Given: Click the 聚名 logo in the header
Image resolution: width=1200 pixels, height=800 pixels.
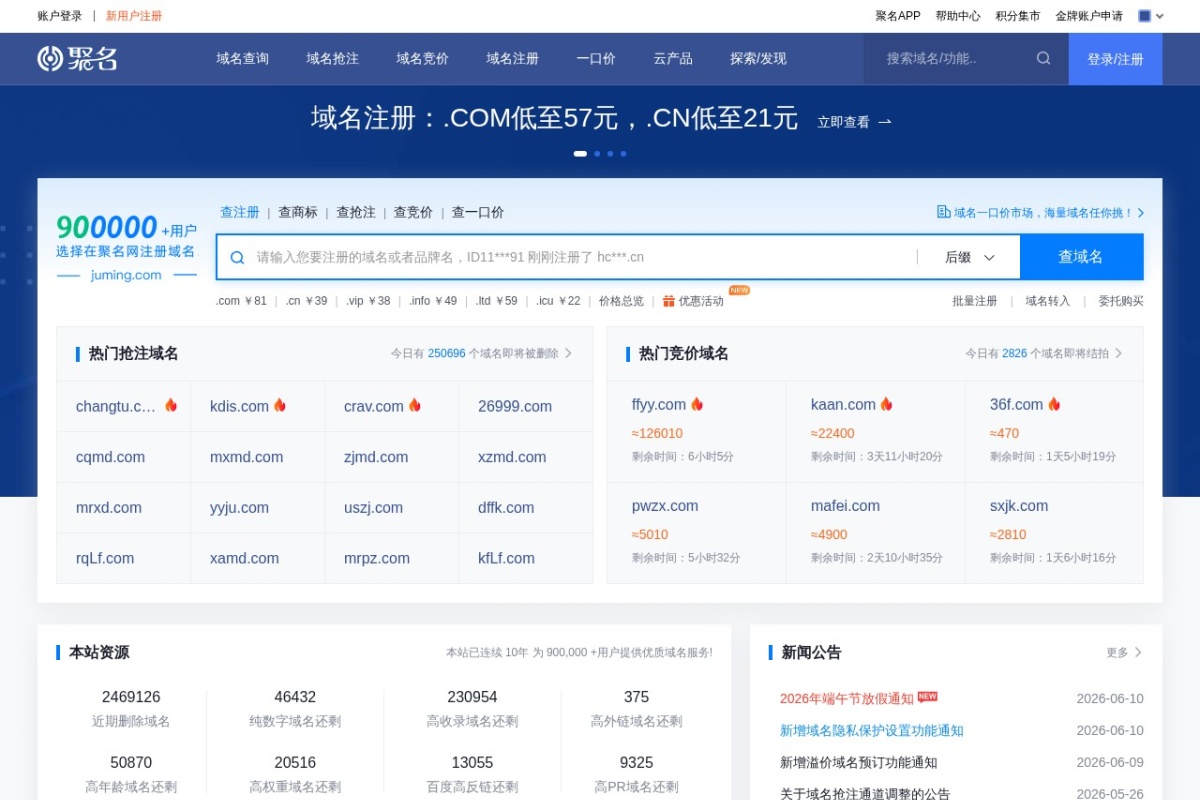Looking at the screenshot, I should tap(77, 58).
